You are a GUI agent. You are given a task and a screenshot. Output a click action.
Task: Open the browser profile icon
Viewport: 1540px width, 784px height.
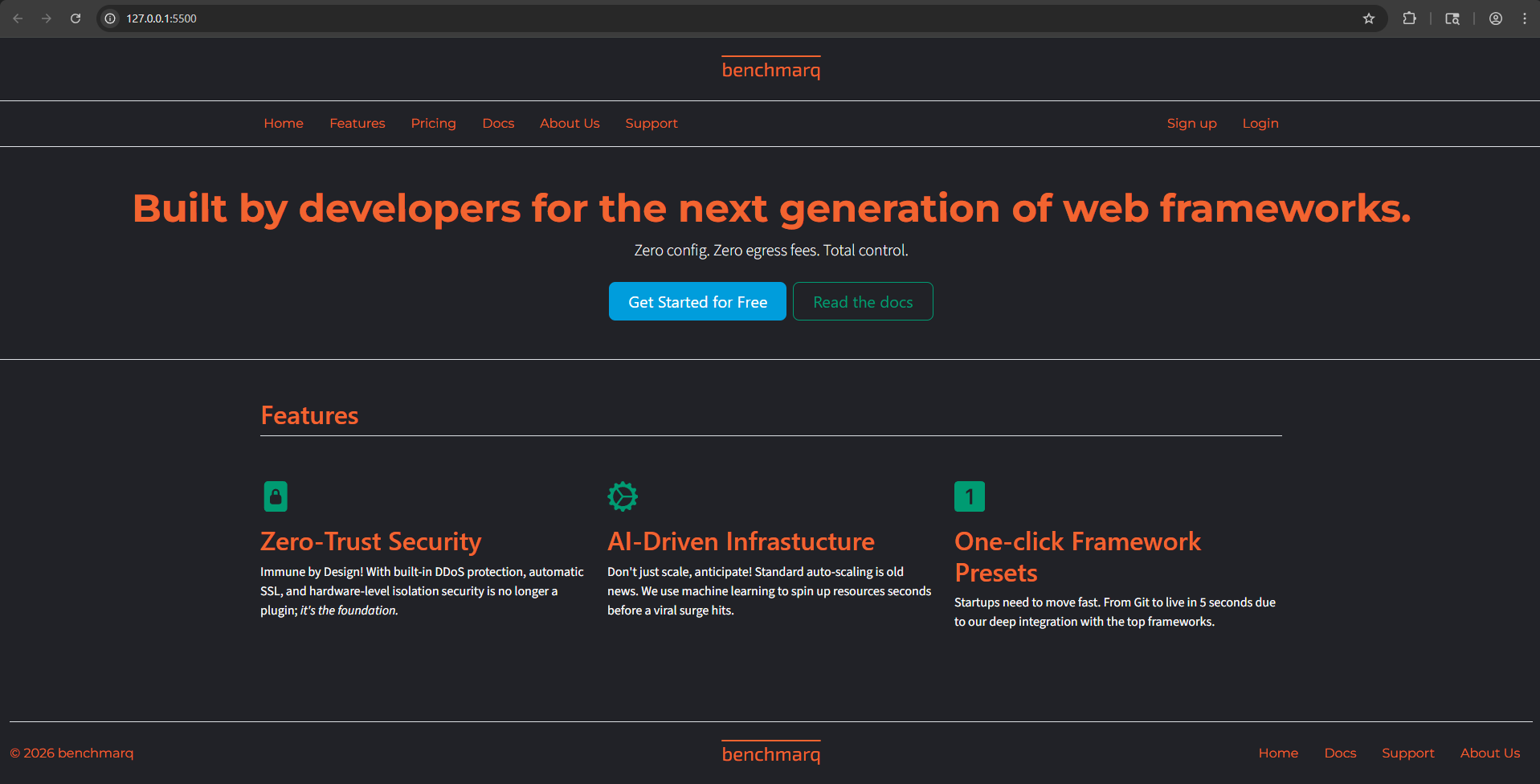click(x=1496, y=18)
